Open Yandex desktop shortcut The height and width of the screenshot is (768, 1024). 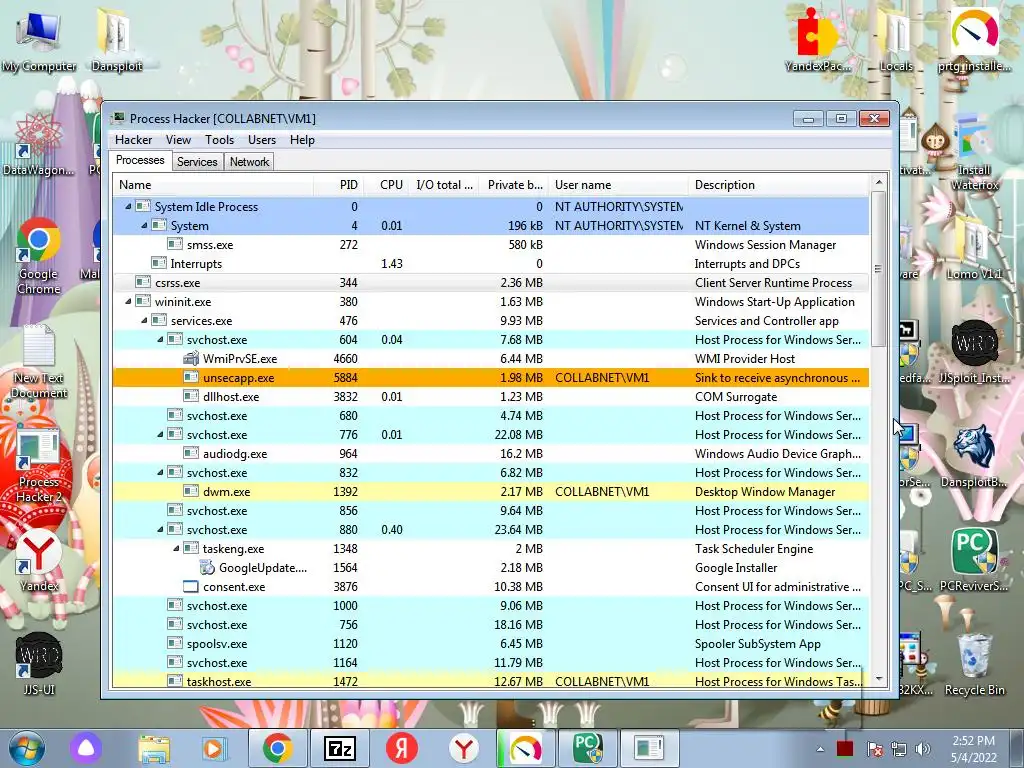coord(39,560)
